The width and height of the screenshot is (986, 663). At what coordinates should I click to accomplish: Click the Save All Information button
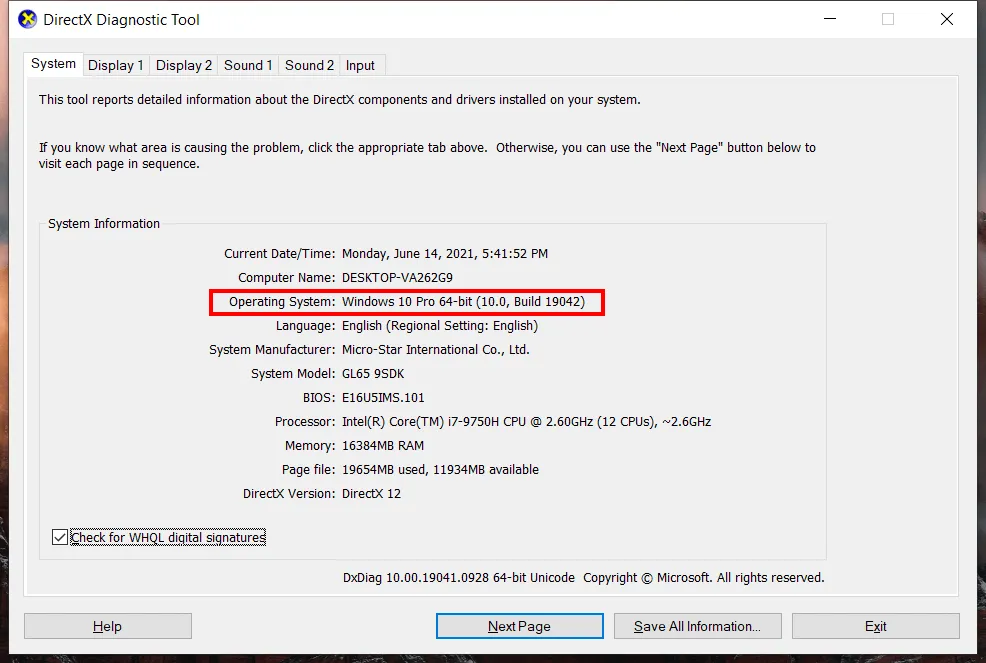[x=697, y=626]
